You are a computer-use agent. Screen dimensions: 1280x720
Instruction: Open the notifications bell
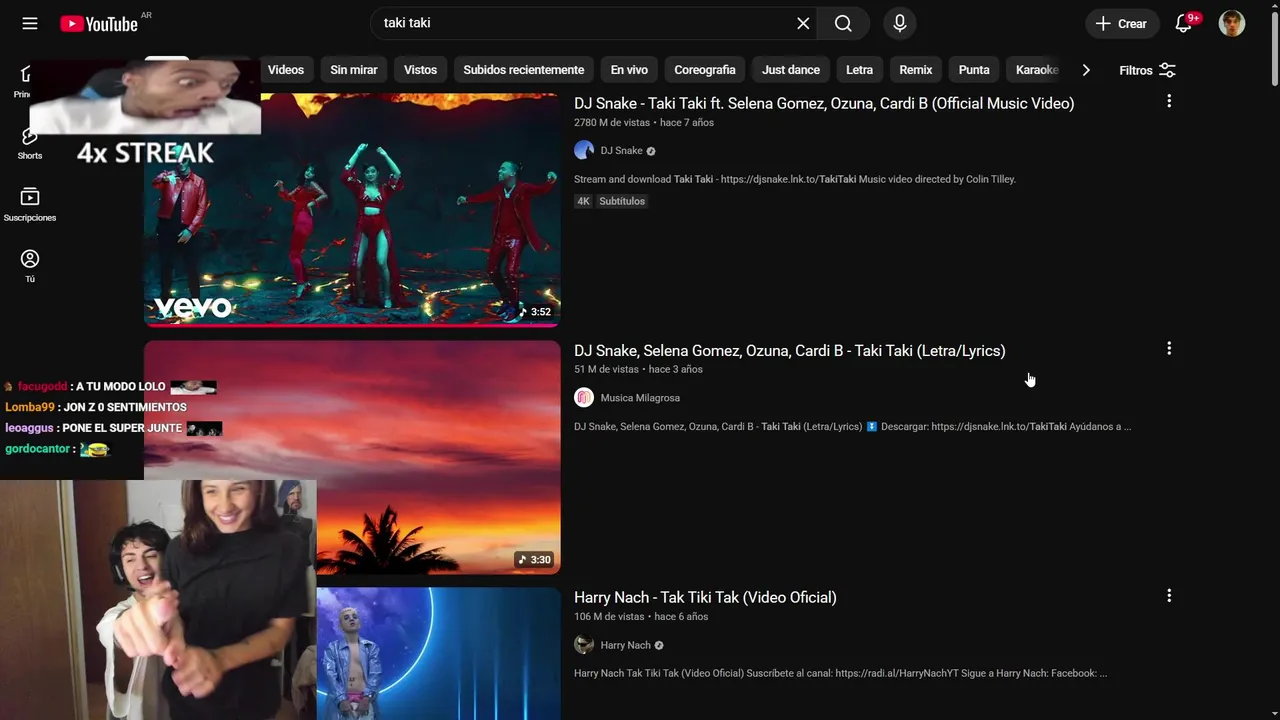click(x=1183, y=23)
